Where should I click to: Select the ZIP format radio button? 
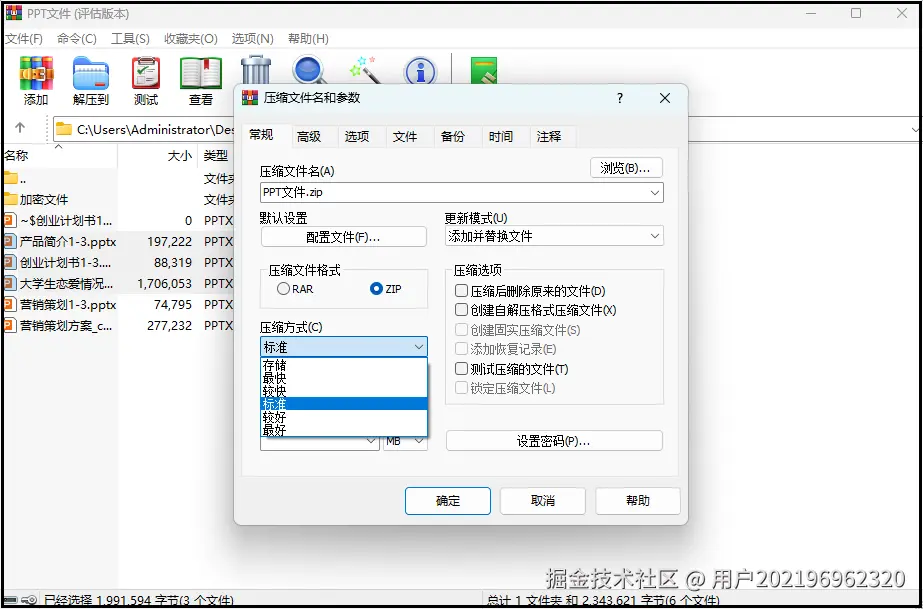[x=376, y=289]
